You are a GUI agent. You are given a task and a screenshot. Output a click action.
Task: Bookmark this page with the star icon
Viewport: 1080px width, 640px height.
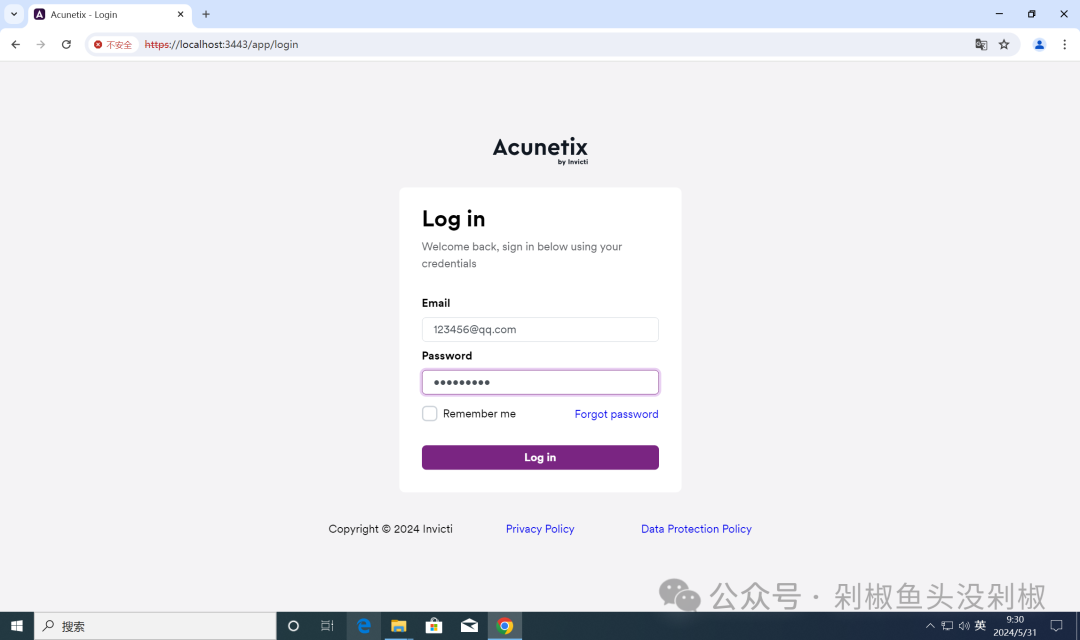coord(1004,45)
